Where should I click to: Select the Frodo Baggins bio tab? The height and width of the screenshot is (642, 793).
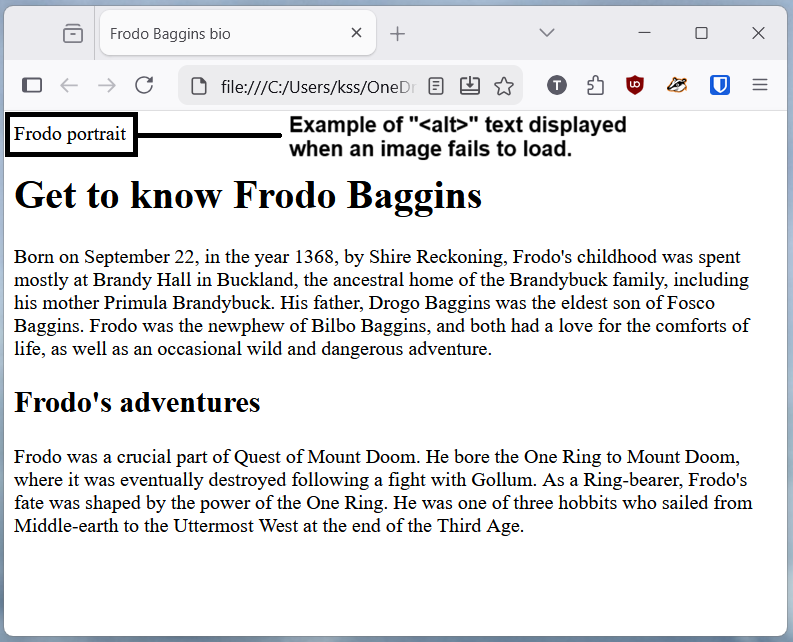(238, 33)
